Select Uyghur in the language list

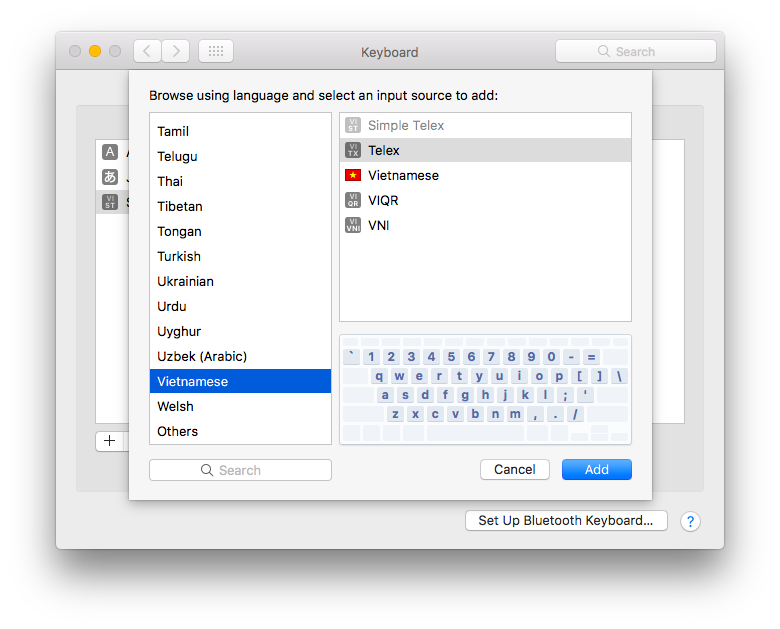pyautogui.click(x=240, y=331)
